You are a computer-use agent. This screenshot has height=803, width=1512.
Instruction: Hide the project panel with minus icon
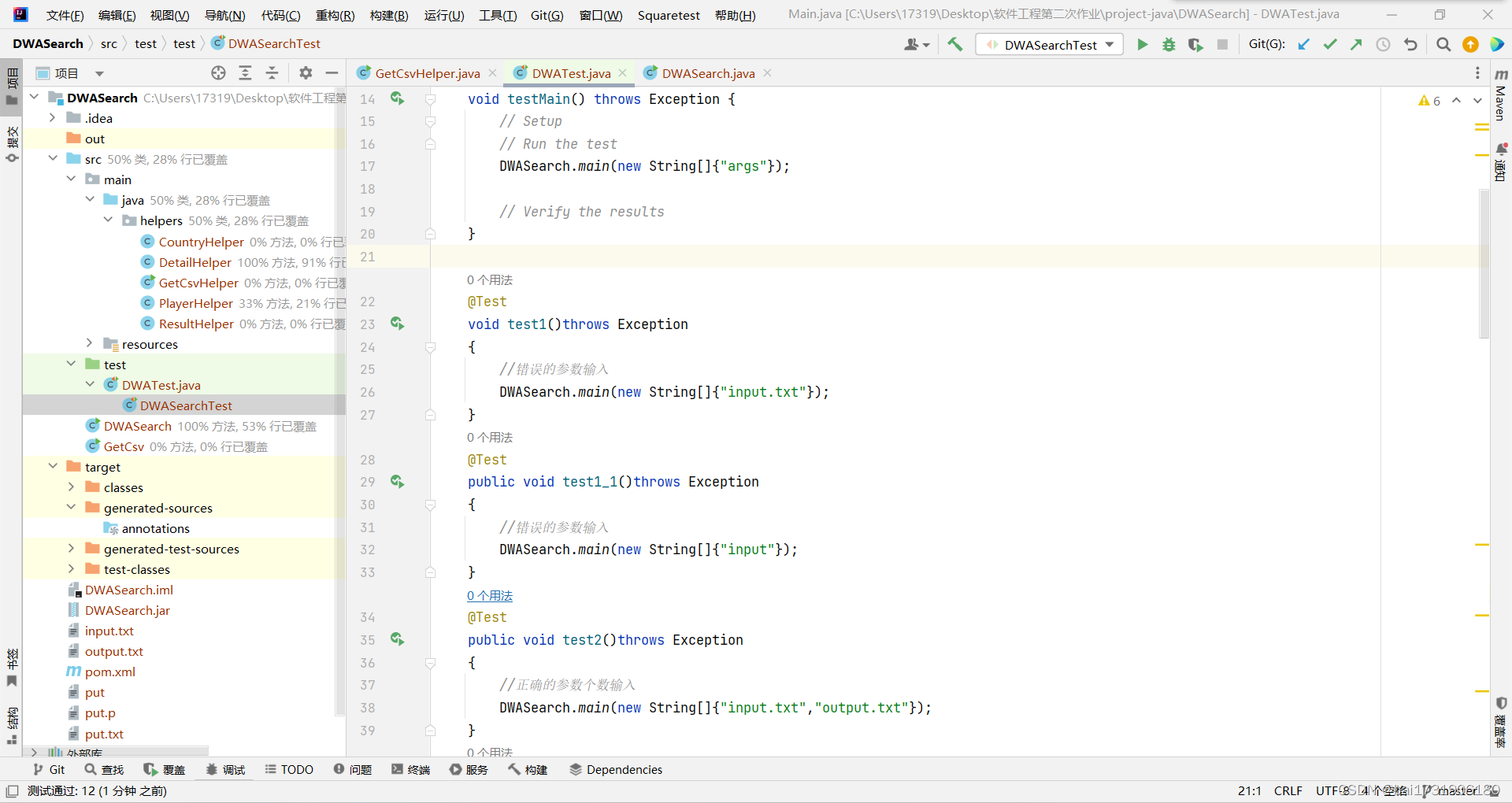(332, 73)
